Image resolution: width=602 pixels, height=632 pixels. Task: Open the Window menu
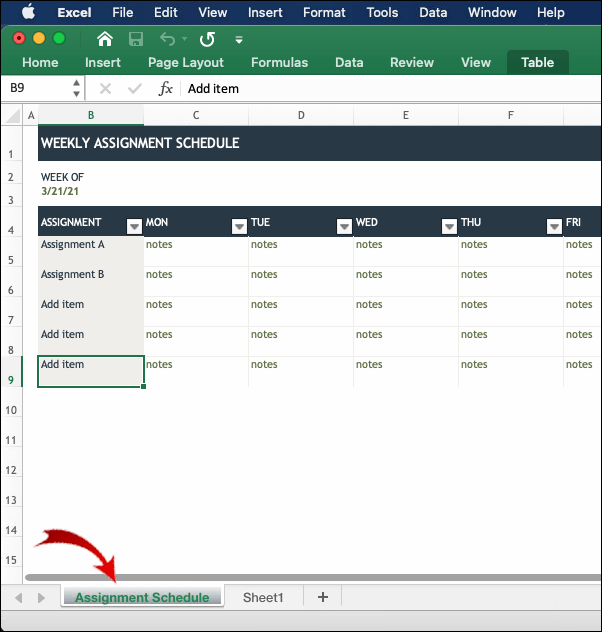(x=492, y=12)
